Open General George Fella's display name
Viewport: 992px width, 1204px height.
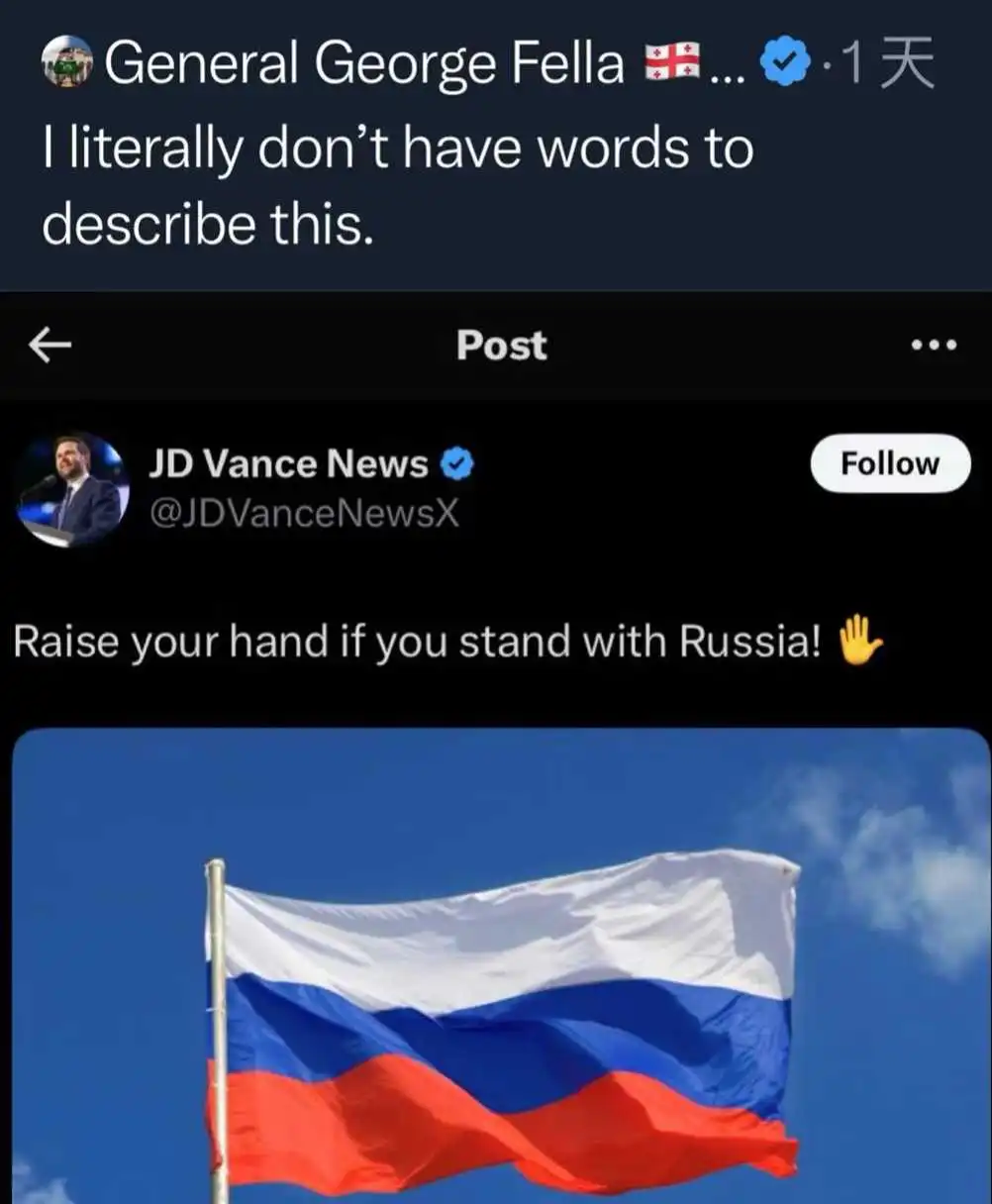point(364,65)
